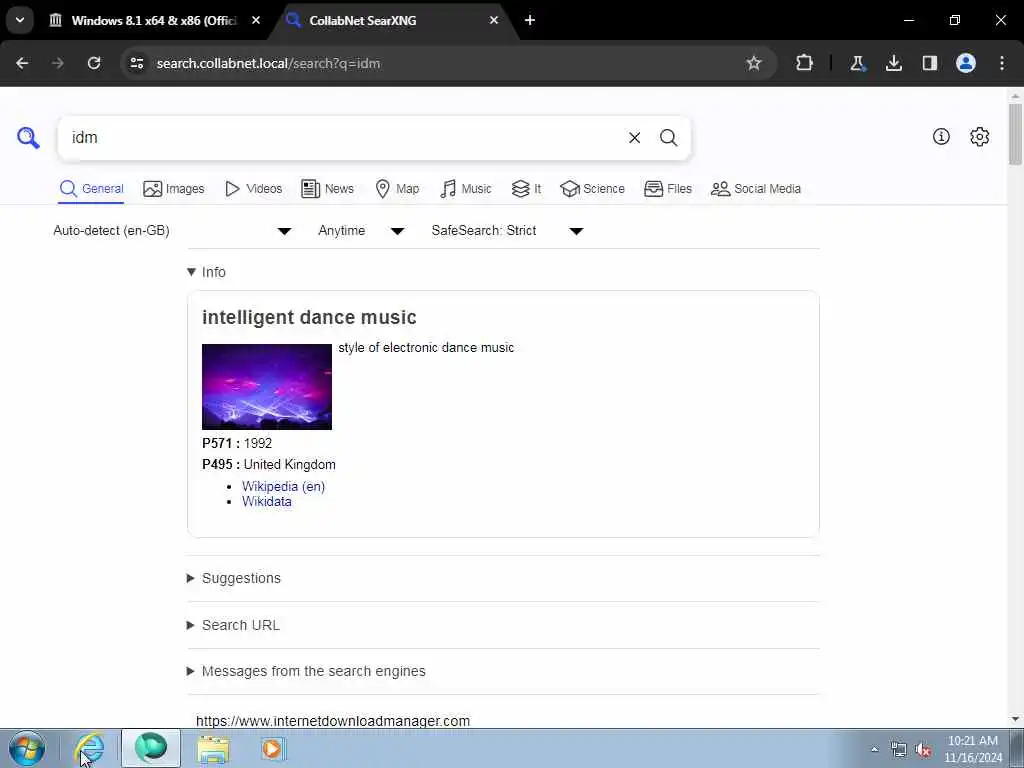1024x768 pixels.
Task: Expand the Search URL section
Action: [233, 625]
